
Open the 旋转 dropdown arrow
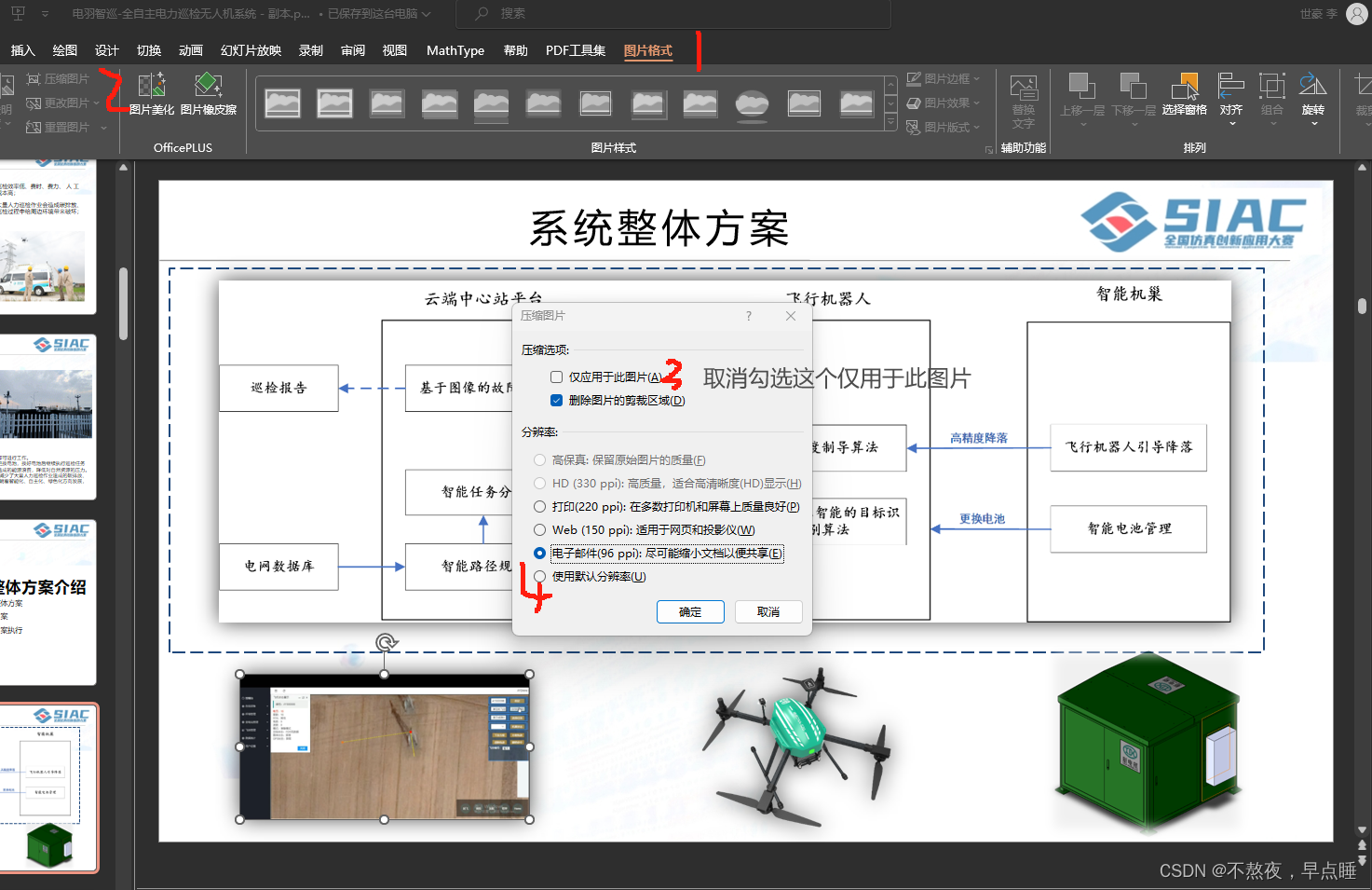(x=1313, y=124)
